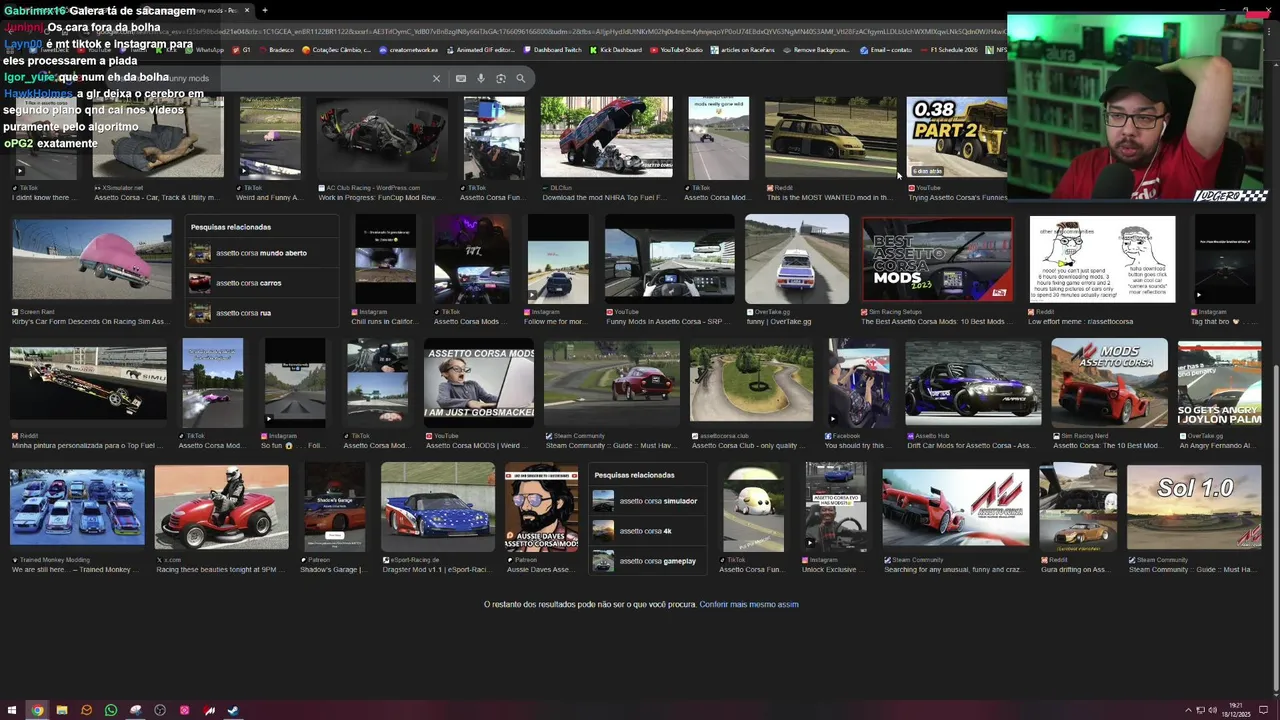Open the 'Mods Assetto Corsa' red Ferrari thumbnail
Viewport: 1280px width, 720px height.
(x=1109, y=383)
